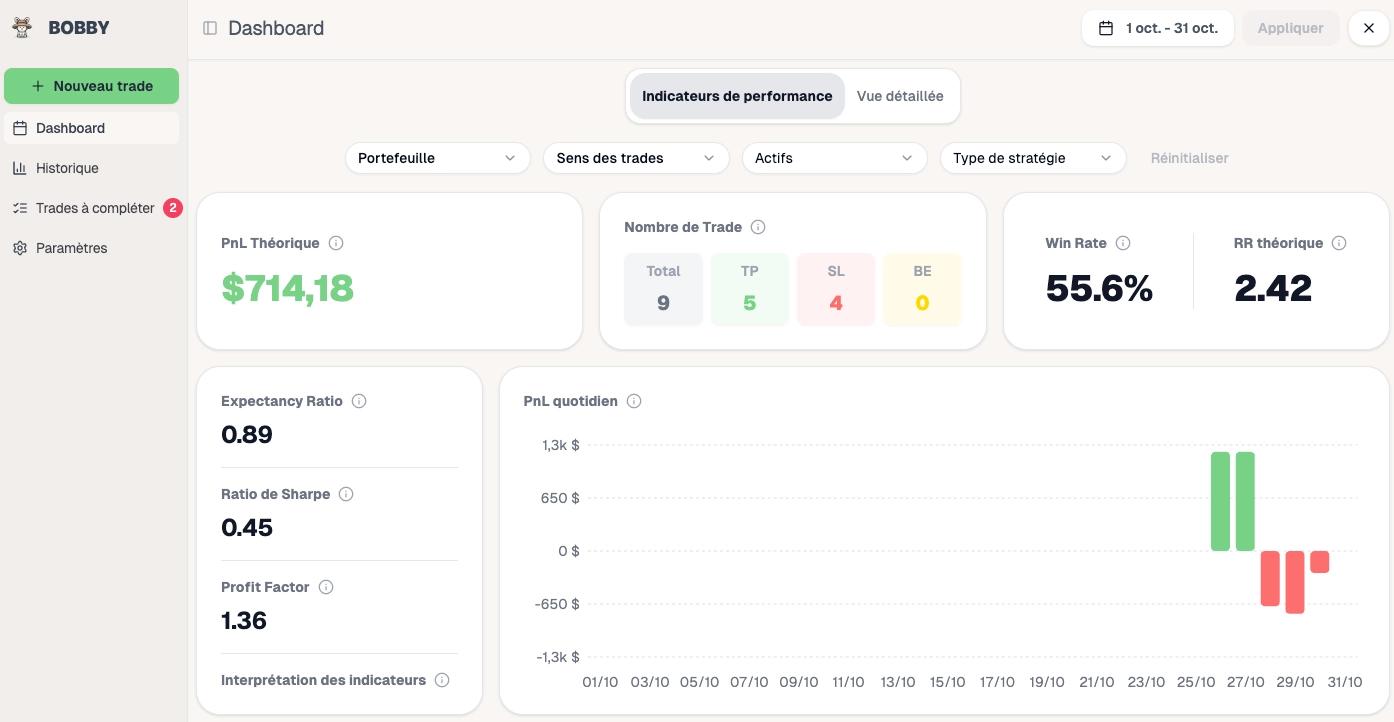Viewport: 1394px width, 722px height.
Task: Open the Win Rate info tooltip icon
Action: click(x=1123, y=243)
